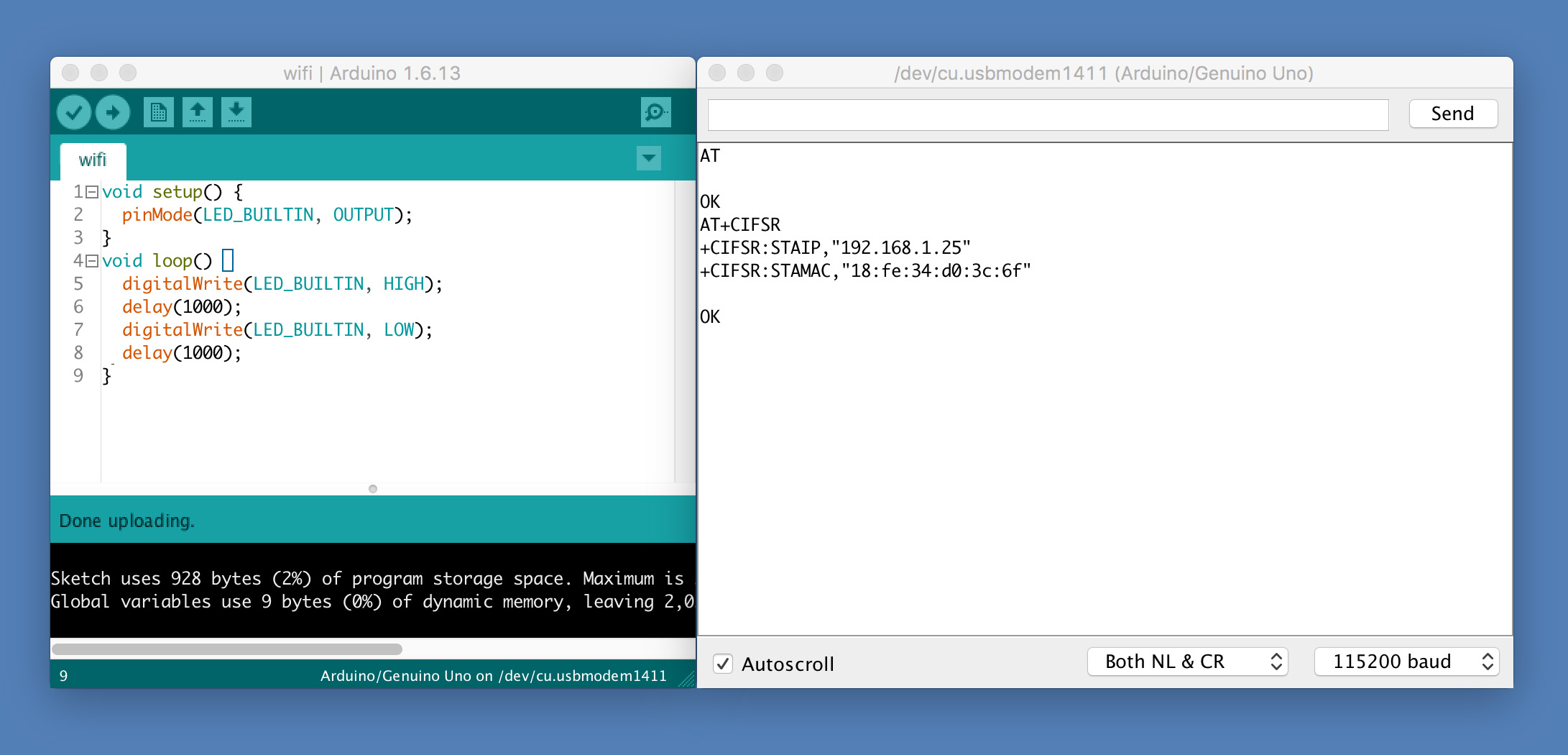Click the board and port status text
1568x755 pixels.
coord(493,676)
